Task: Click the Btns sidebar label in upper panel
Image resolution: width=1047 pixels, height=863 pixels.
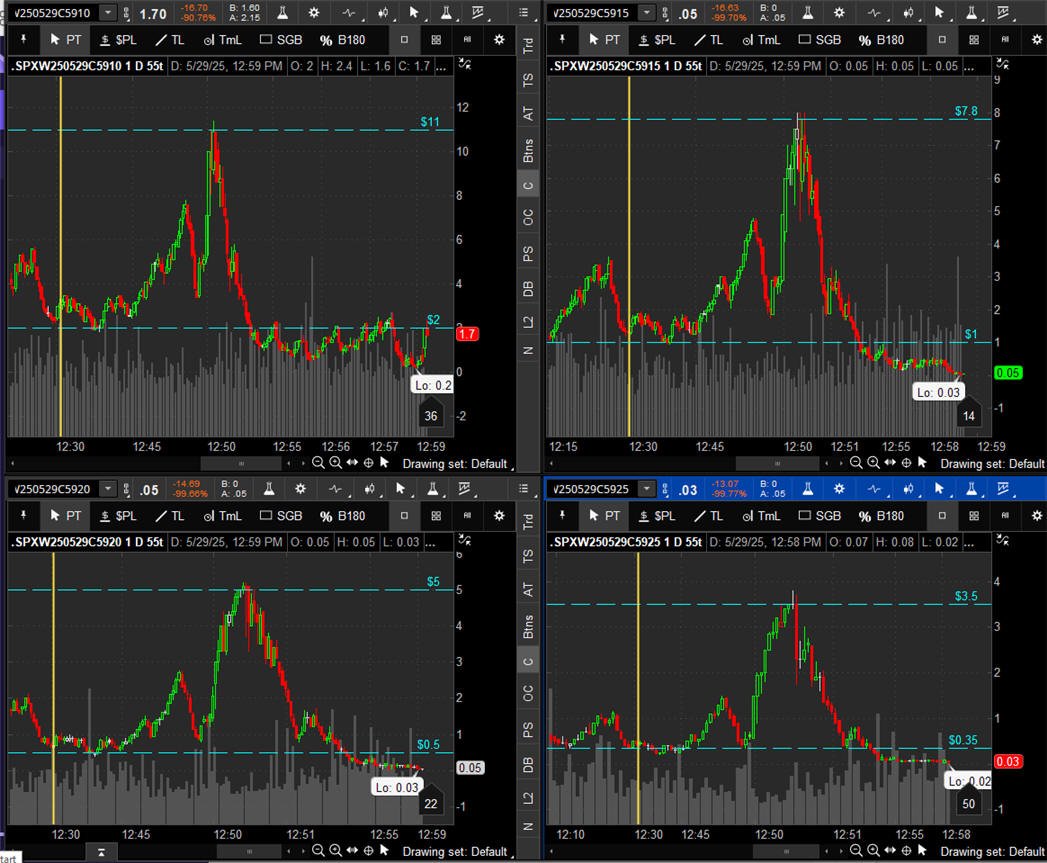Action: (x=528, y=151)
